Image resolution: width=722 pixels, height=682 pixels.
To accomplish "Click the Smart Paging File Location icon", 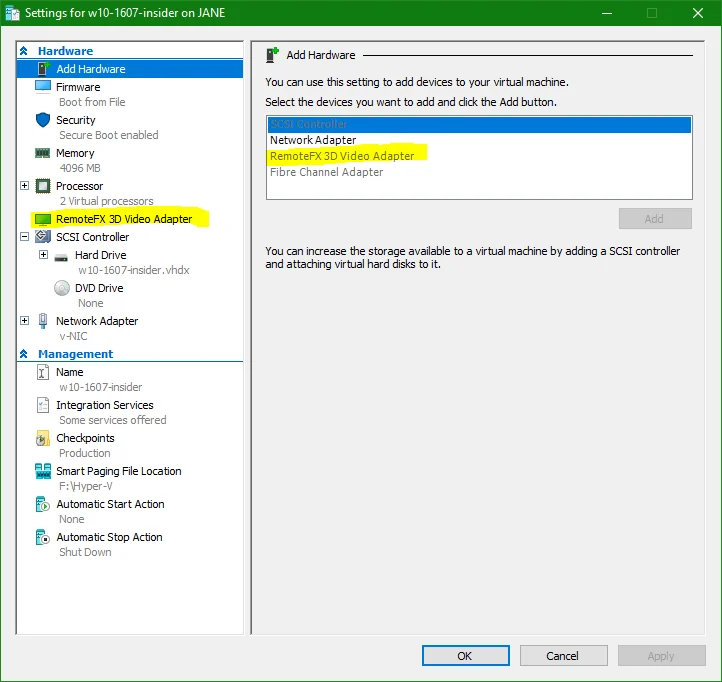I will click(x=43, y=471).
